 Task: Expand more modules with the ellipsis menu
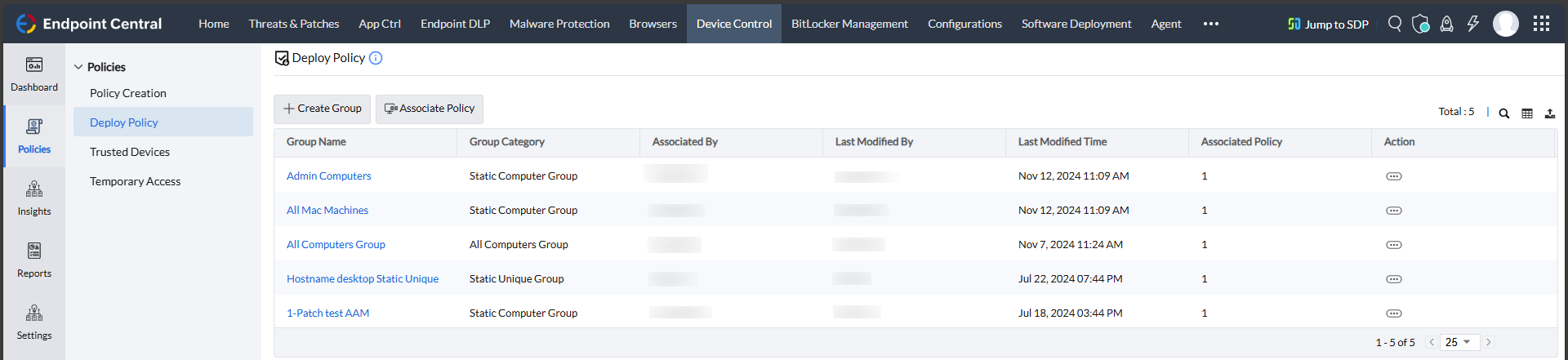(x=1211, y=24)
